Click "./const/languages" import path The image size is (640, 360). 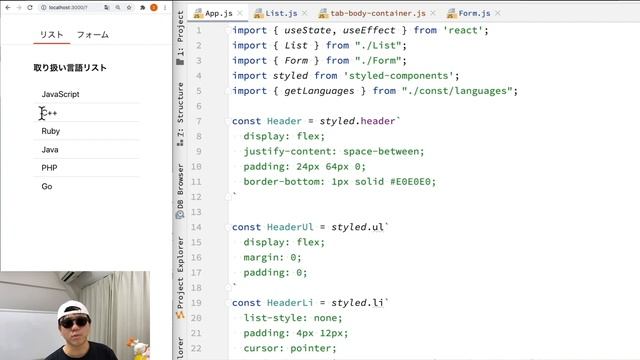(x=457, y=91)
